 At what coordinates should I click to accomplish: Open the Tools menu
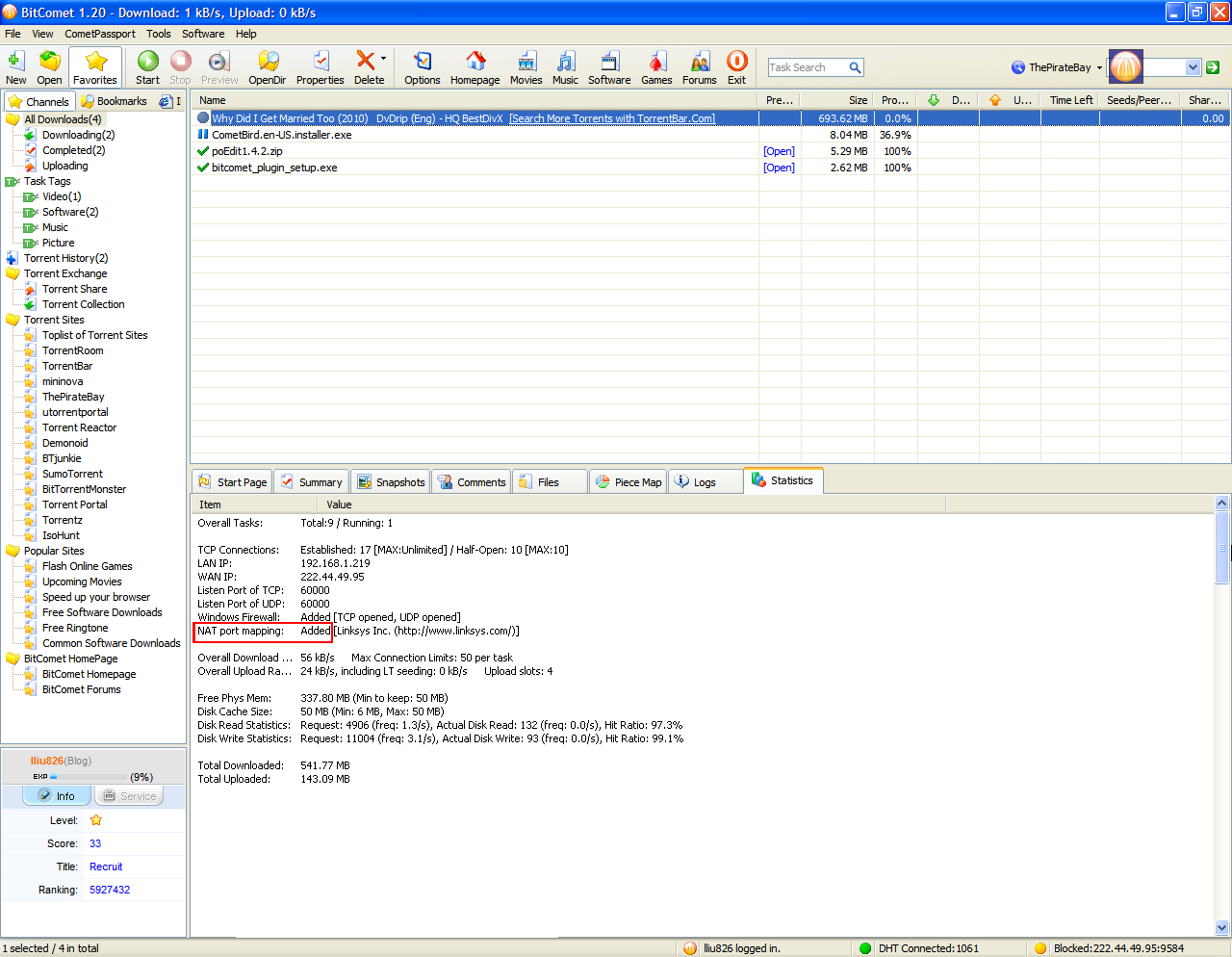coord(159,34)
